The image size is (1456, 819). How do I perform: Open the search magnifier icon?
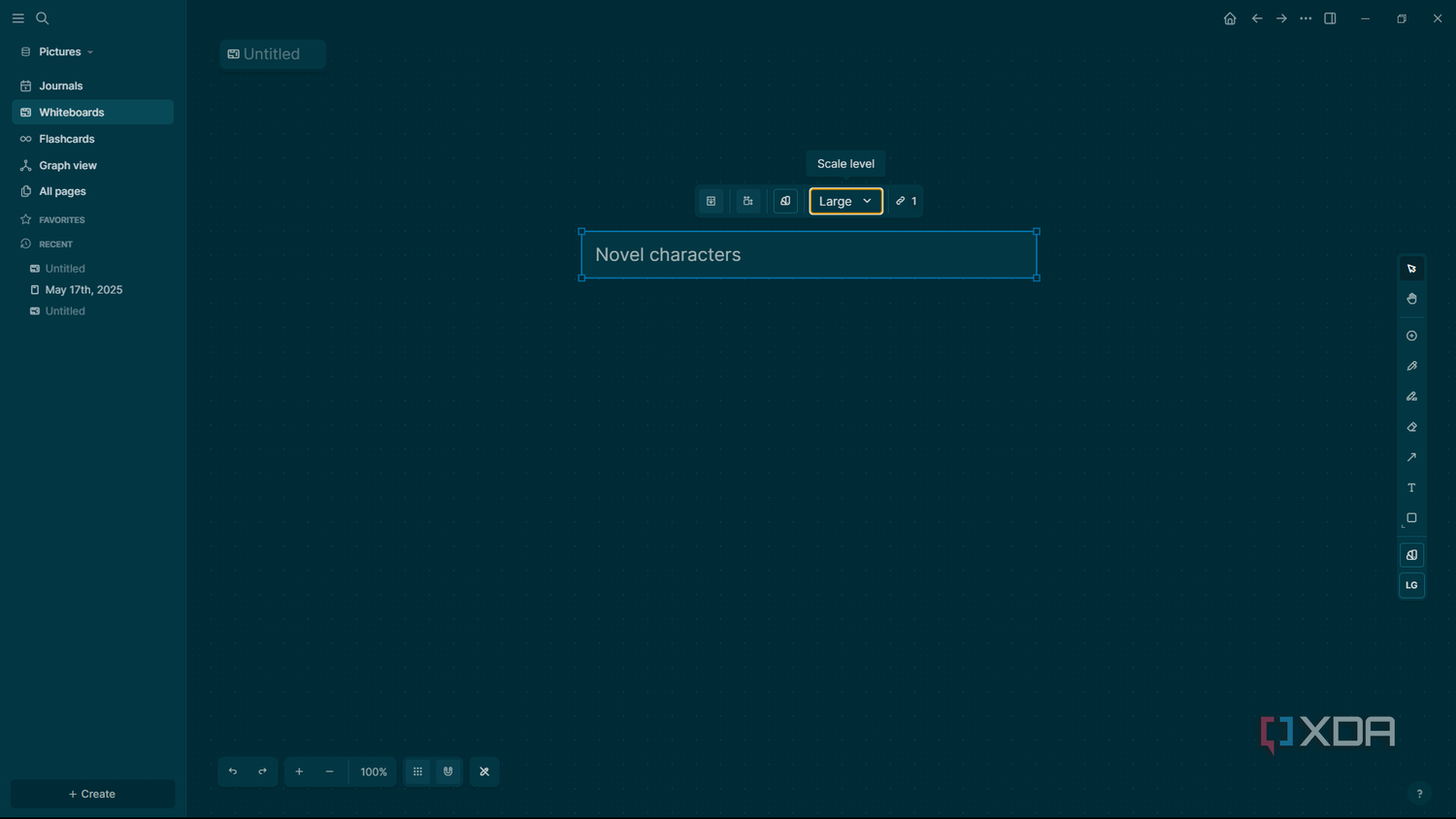tap(42, 18)
